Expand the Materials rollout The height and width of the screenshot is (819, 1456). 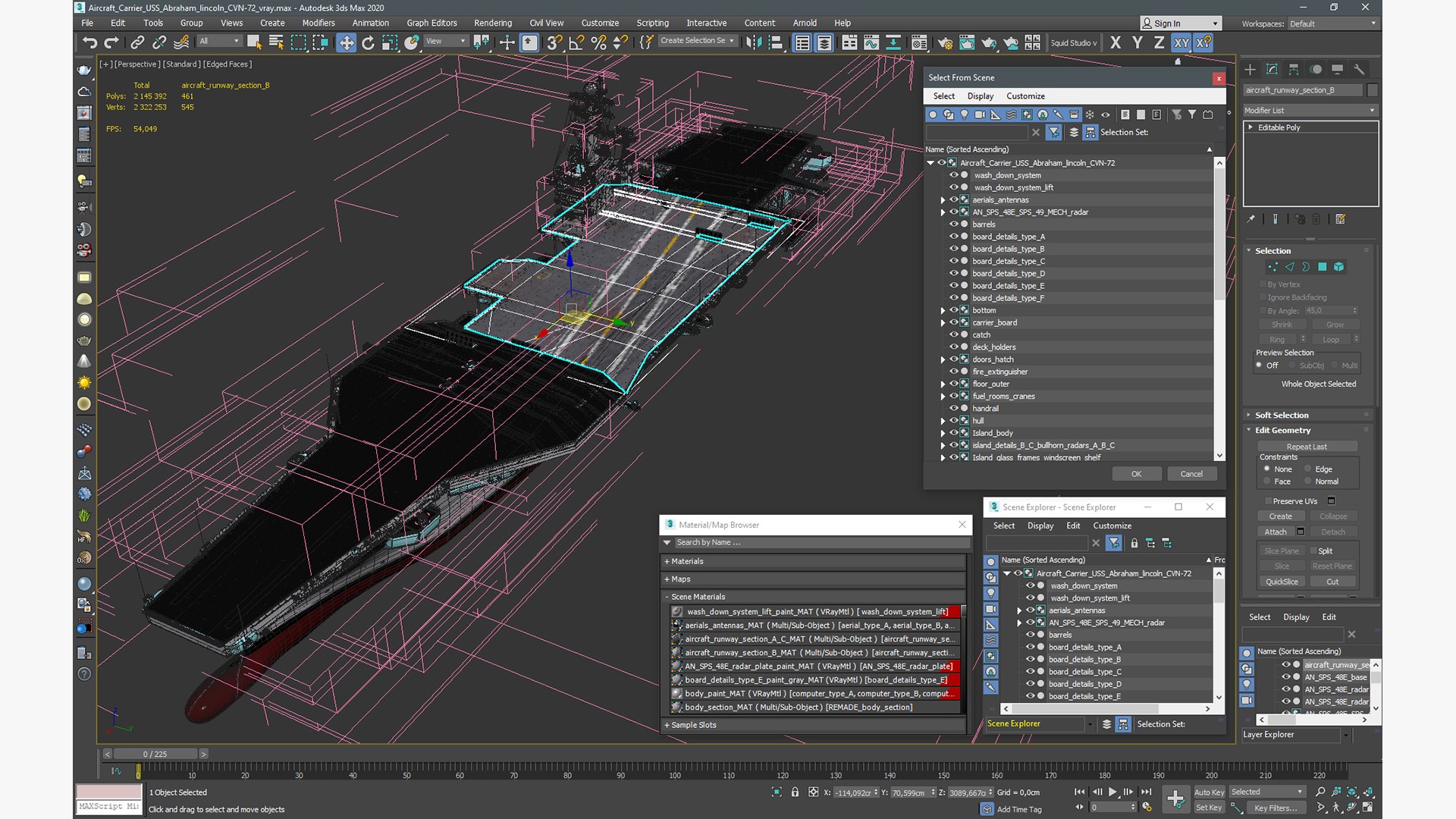point(813,561)
